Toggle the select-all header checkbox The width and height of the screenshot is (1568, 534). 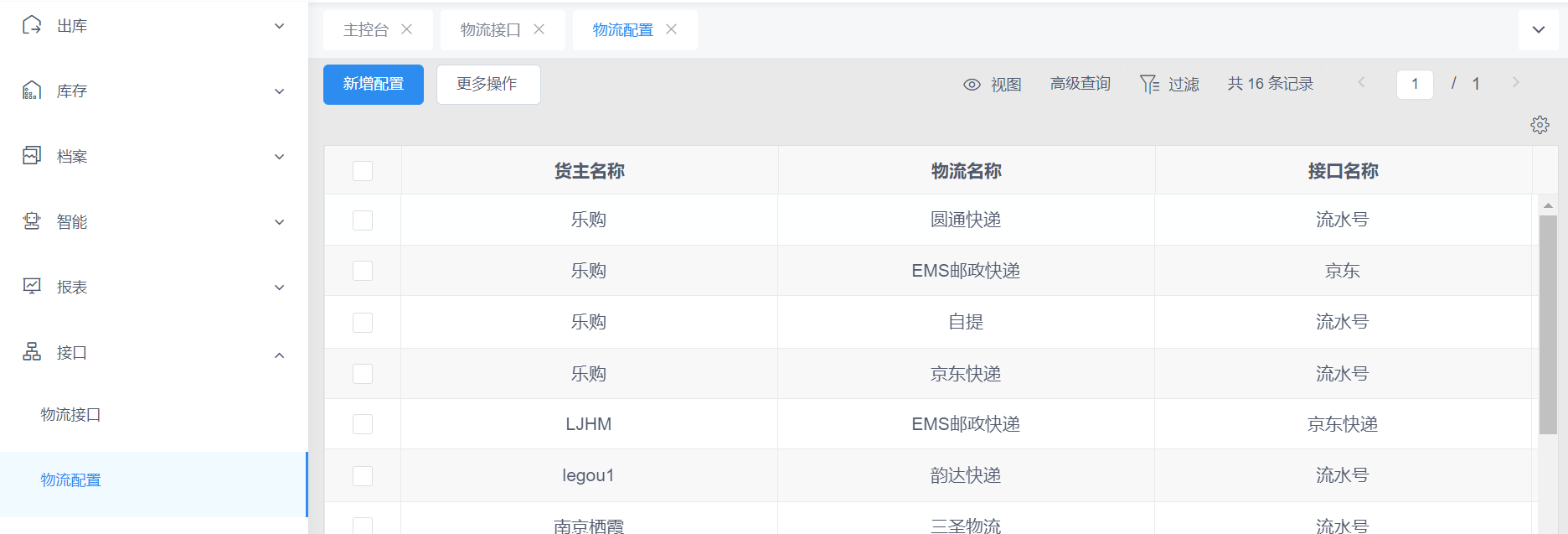[363, 171]
